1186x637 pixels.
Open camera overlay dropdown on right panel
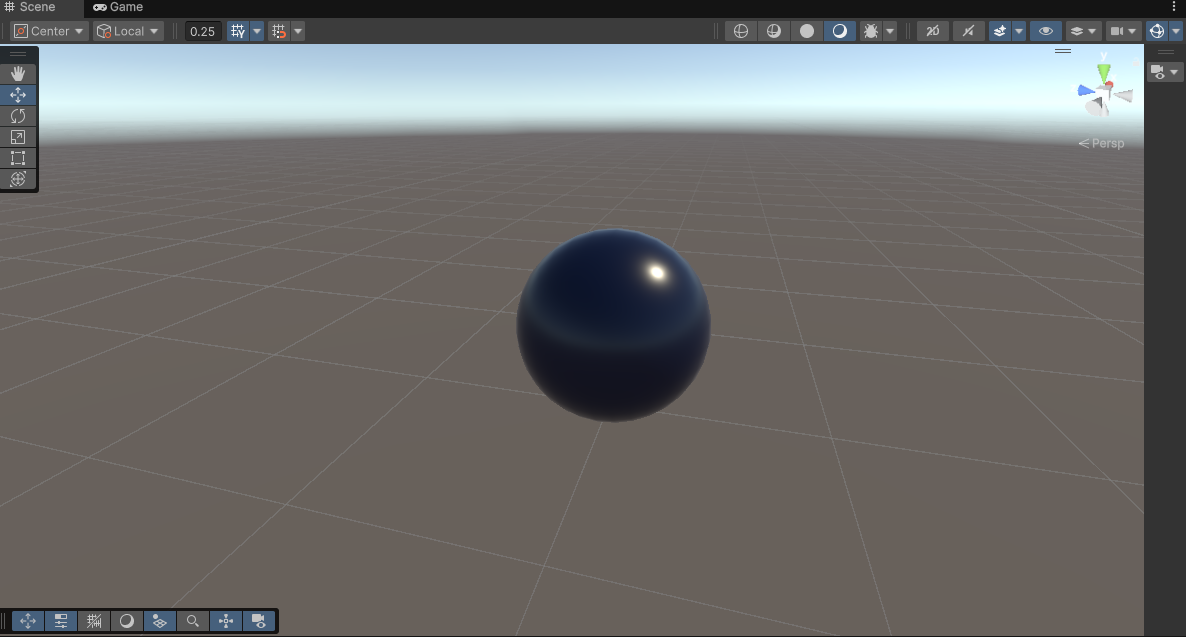[1165, 72]
